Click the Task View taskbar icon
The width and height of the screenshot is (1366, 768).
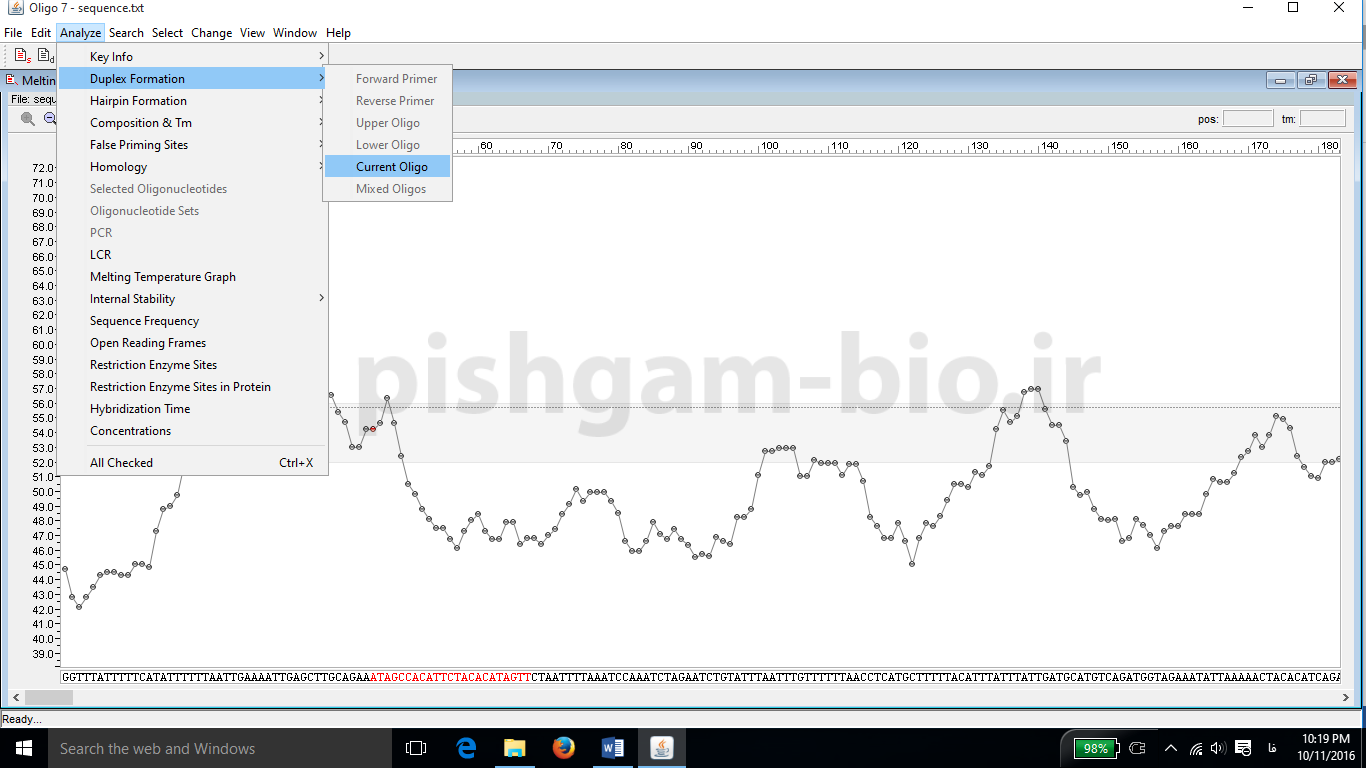click(x=416, y=748)
